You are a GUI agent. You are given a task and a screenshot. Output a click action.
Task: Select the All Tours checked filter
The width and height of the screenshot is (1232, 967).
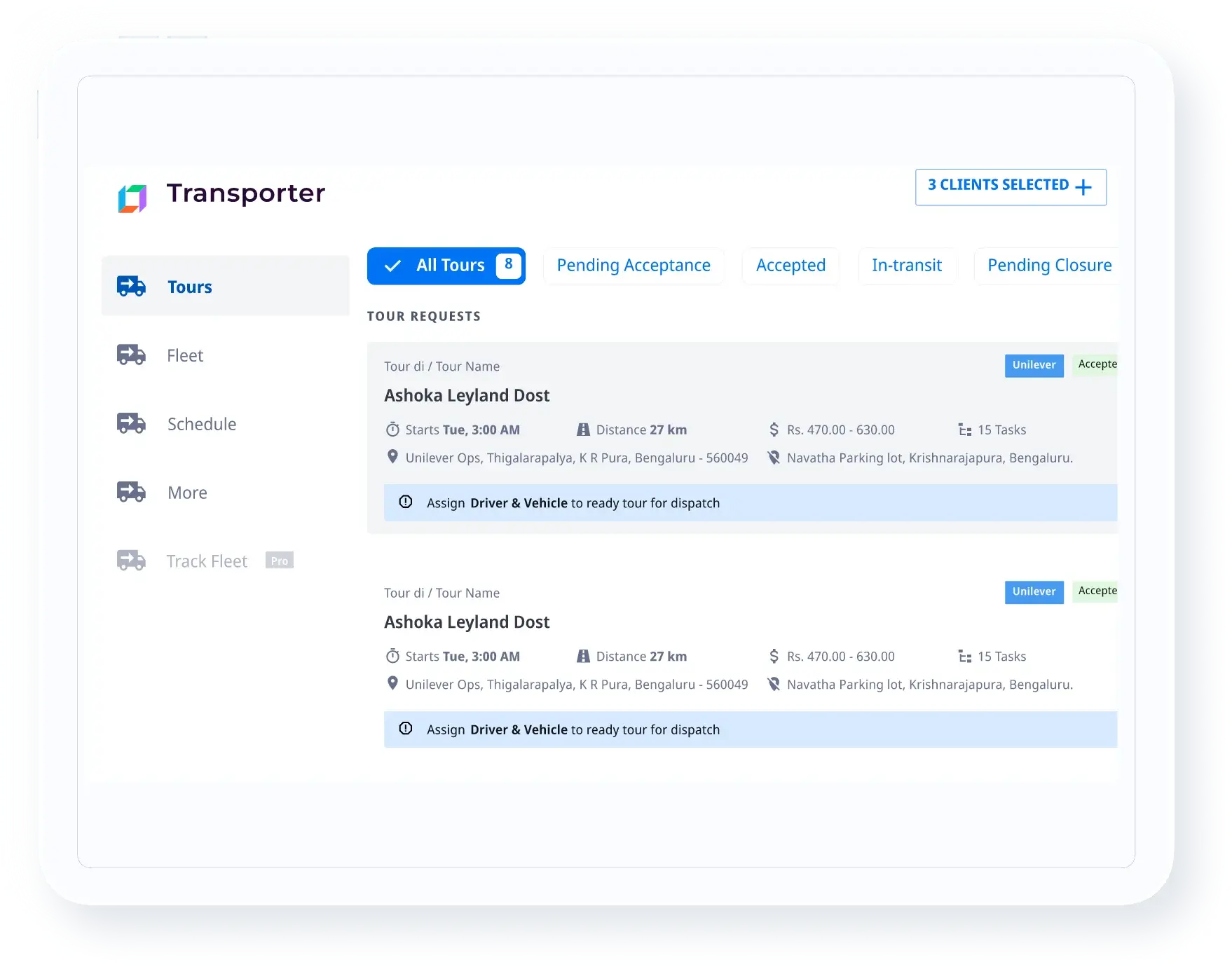coord(446,266)
